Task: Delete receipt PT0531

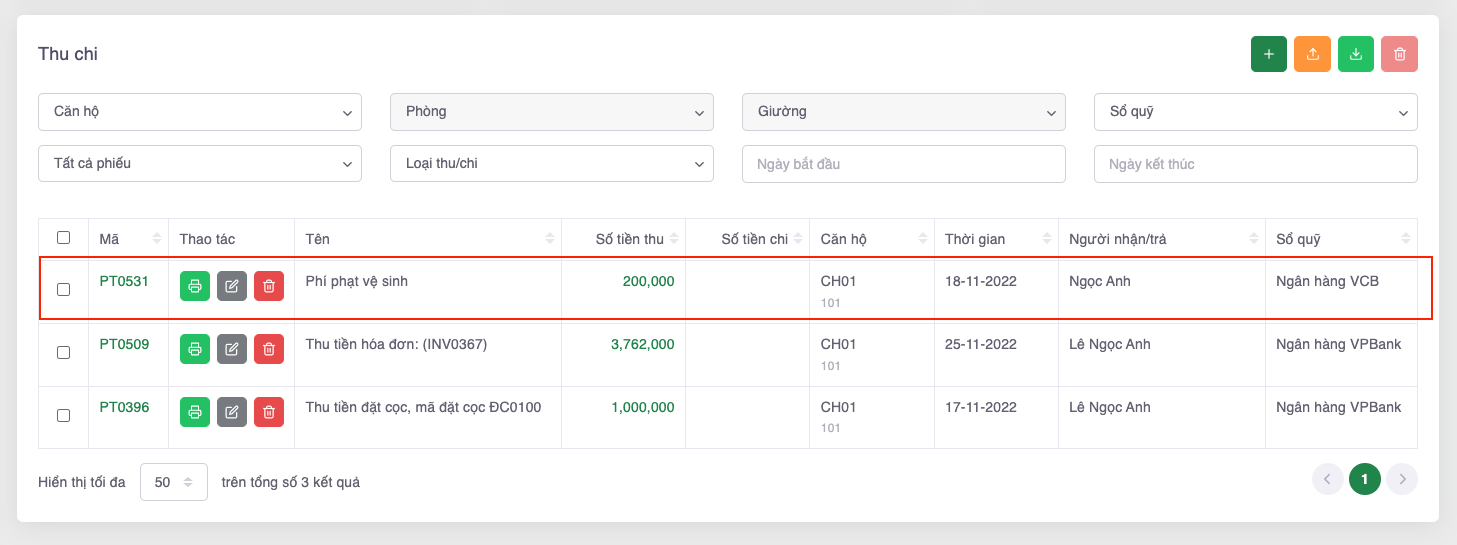Action: [x=268, y=286]
